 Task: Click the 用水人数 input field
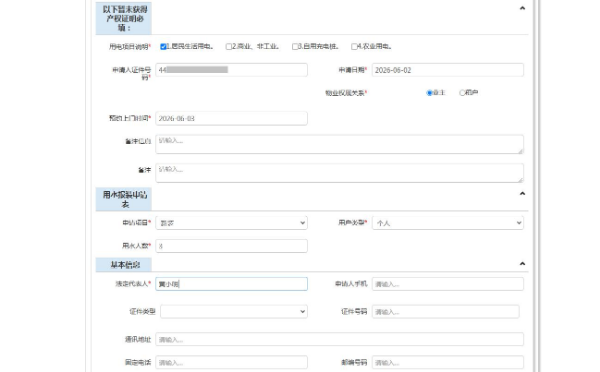[x=232, y=246]
